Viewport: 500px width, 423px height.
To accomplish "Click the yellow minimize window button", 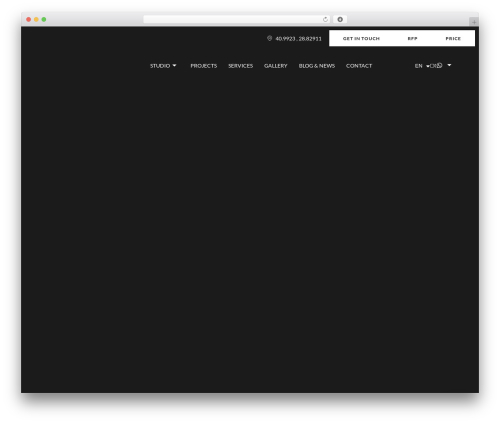I will (x=36, y=20).
